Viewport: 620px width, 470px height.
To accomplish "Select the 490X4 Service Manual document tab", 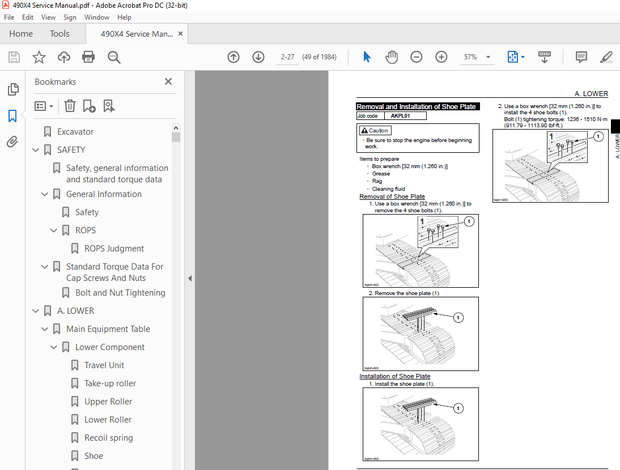I will tap(136, 34).
